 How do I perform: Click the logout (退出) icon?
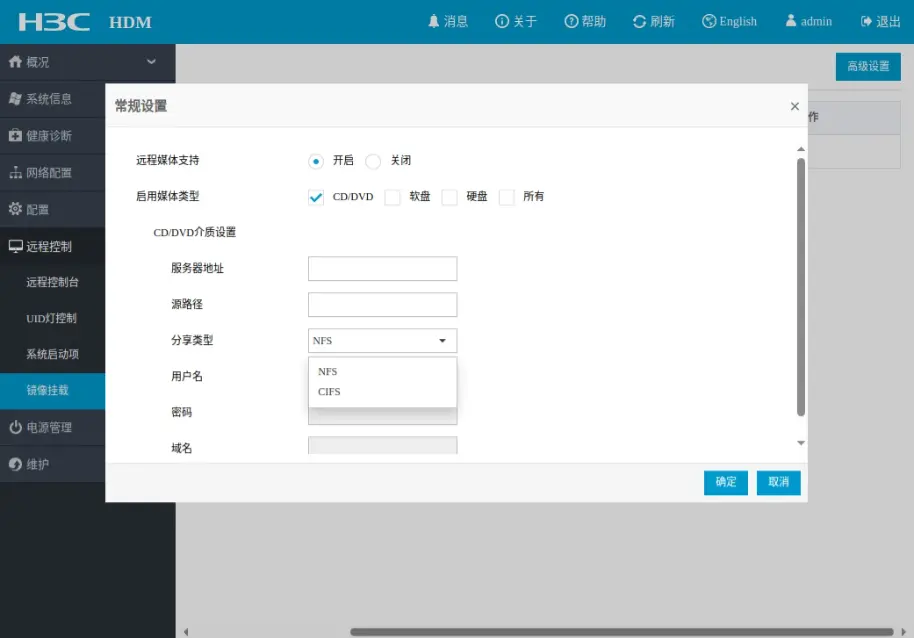point(866,21)
